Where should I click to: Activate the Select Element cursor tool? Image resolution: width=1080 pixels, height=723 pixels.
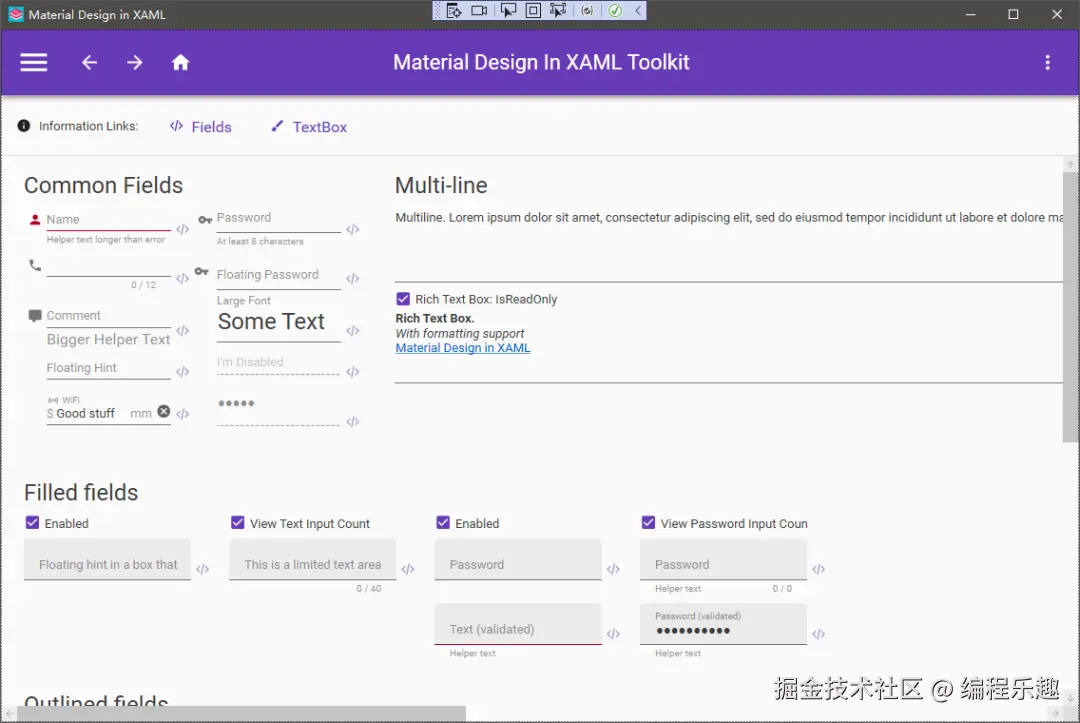508,10
